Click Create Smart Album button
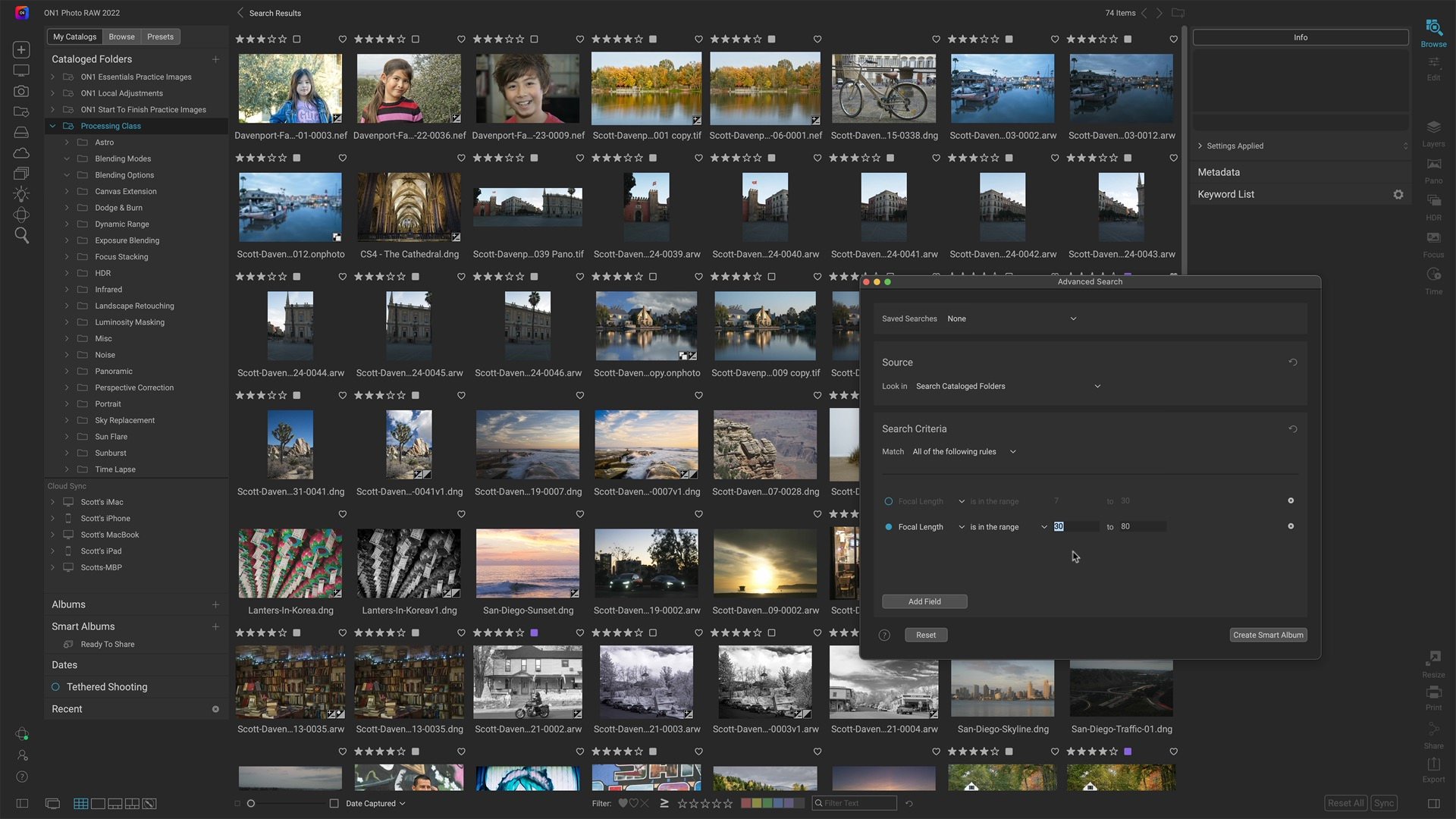Image resolution: width=1456 pixels, height=819 pixels. 1268,635
